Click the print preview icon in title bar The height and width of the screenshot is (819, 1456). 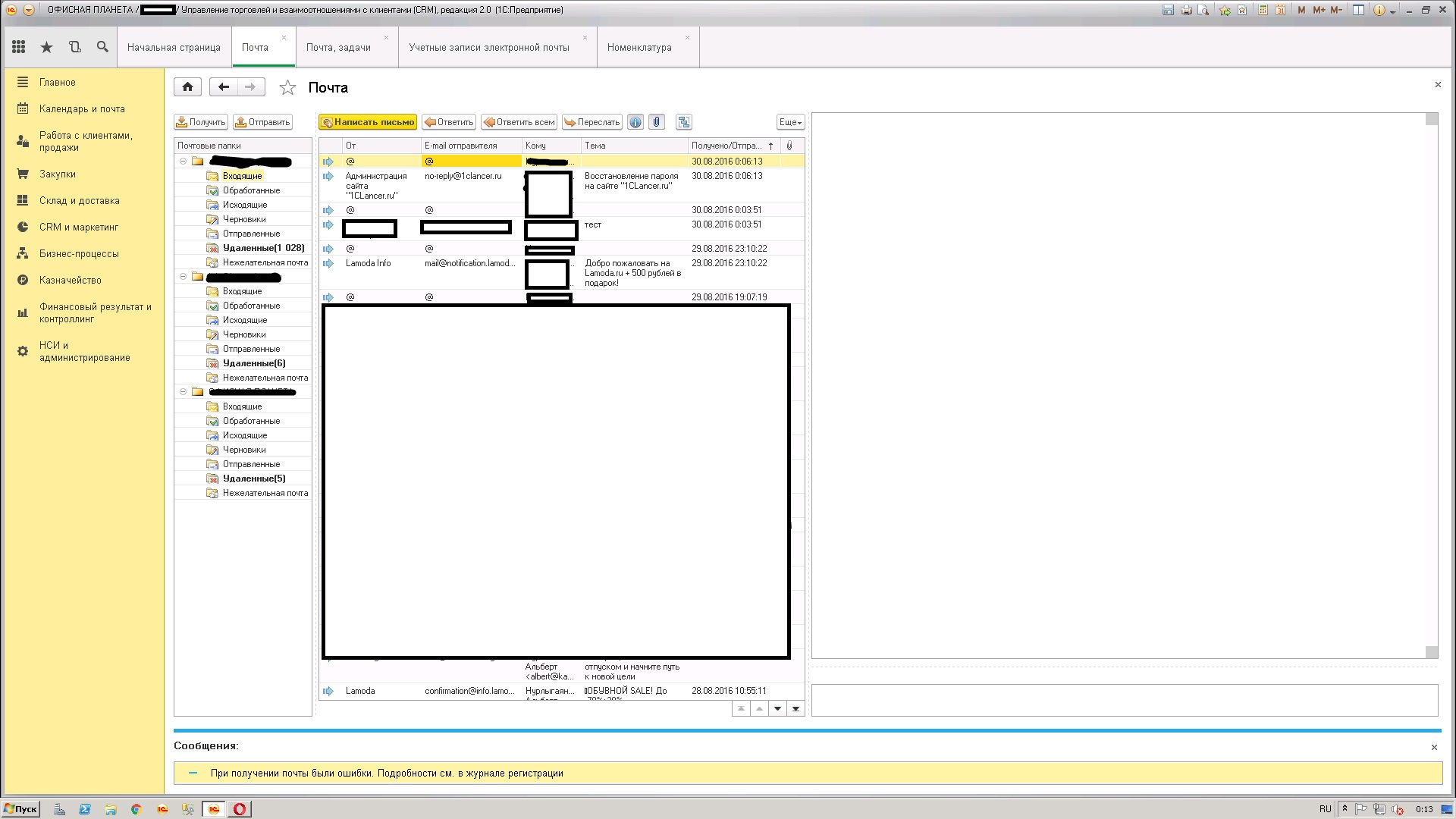(1203, 10)
